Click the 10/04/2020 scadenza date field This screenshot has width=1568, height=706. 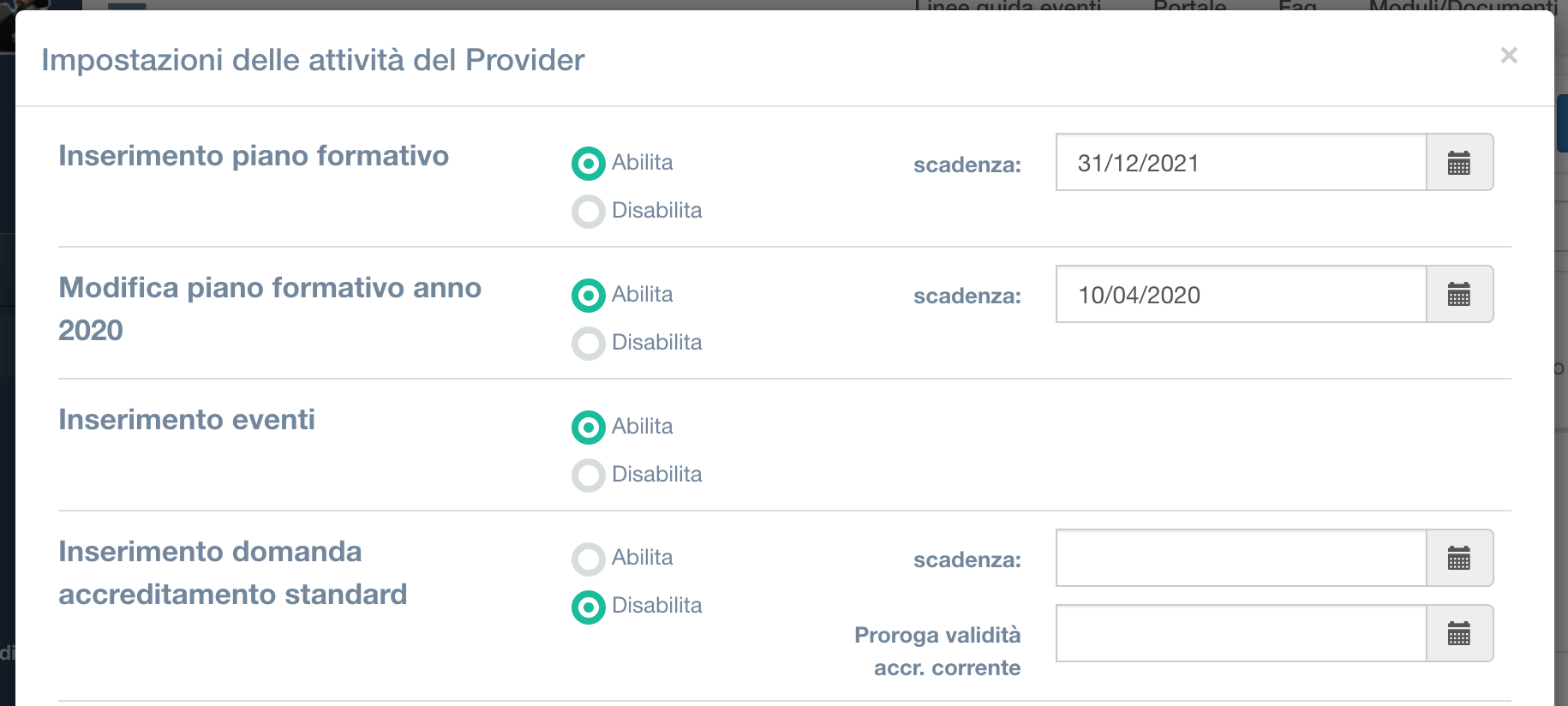click(x=1242, y=295)
